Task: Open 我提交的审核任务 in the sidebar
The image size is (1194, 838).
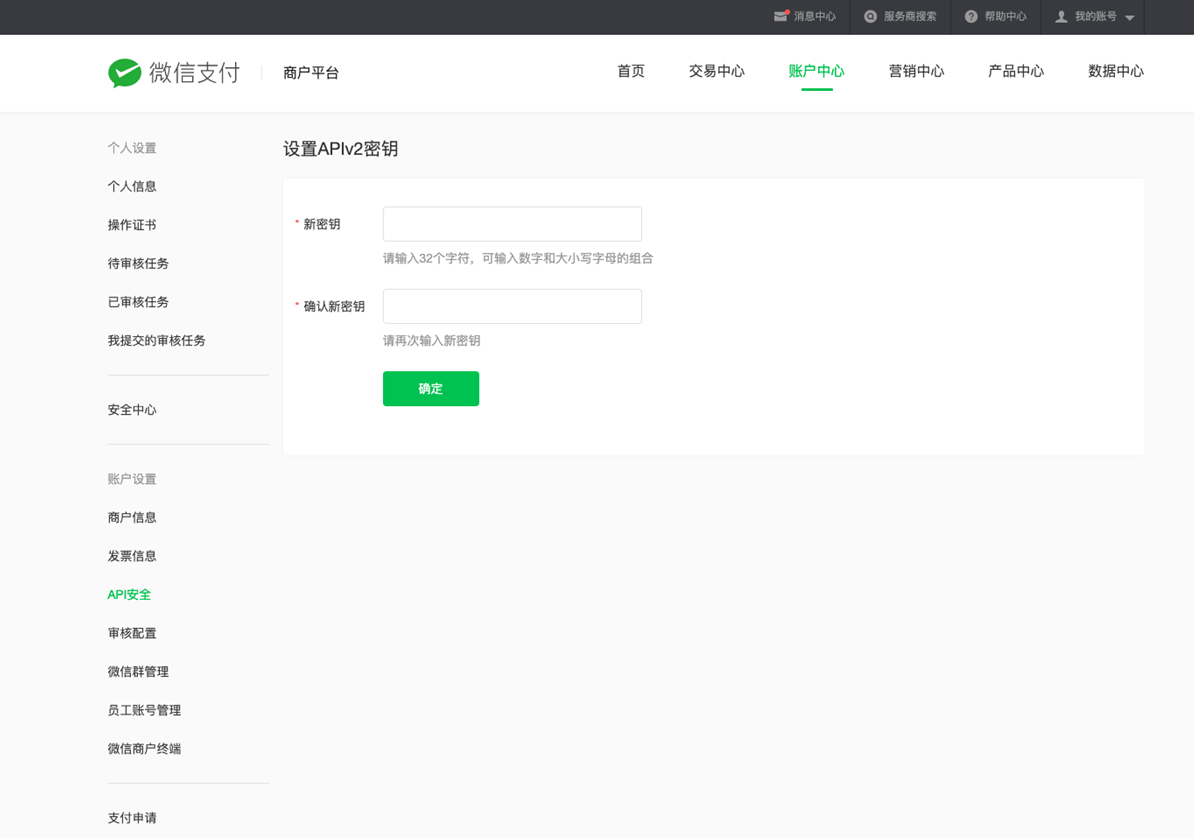Action: [156, 341]
